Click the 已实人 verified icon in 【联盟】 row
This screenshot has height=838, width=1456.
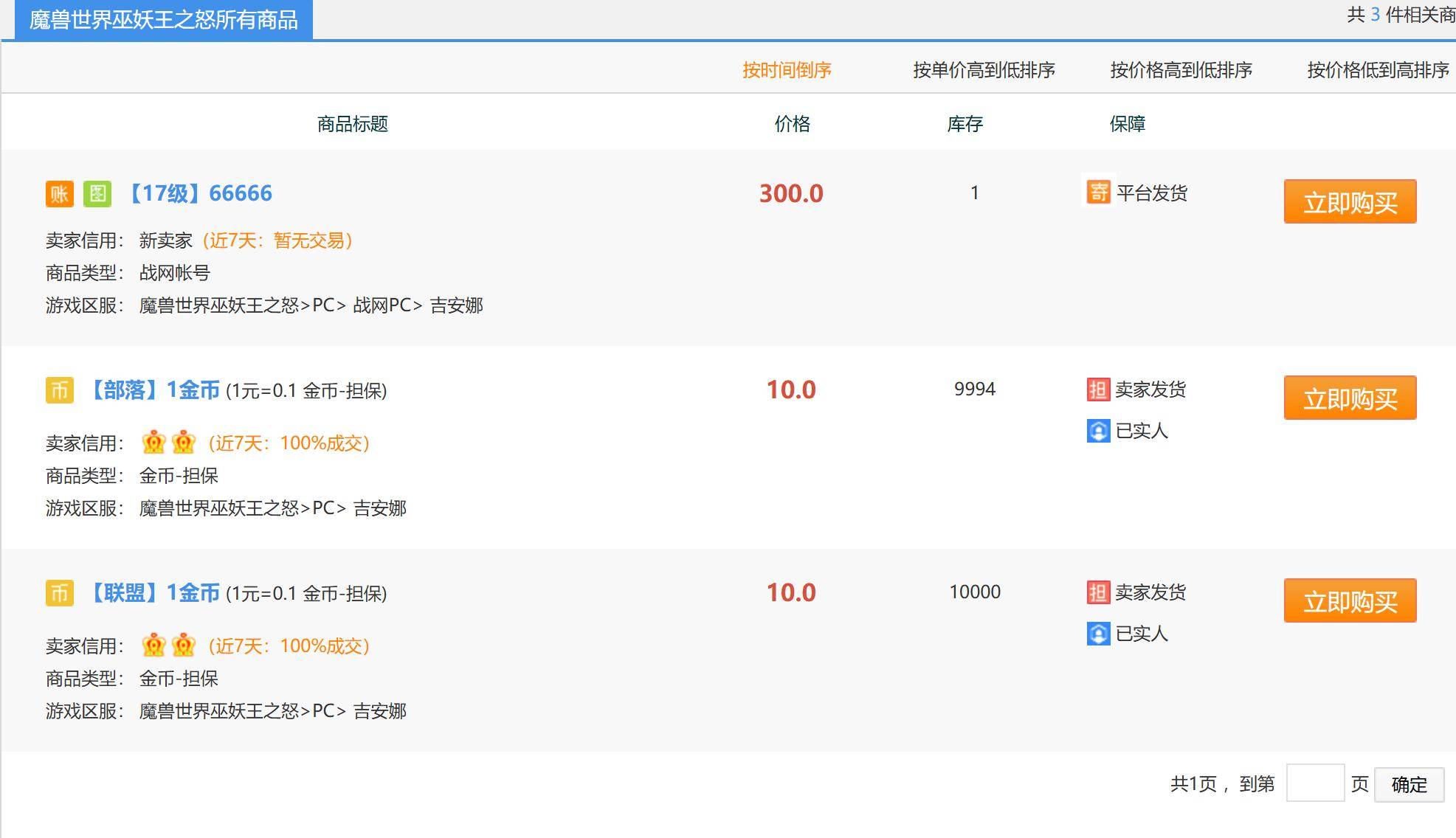click(1098, 634)
